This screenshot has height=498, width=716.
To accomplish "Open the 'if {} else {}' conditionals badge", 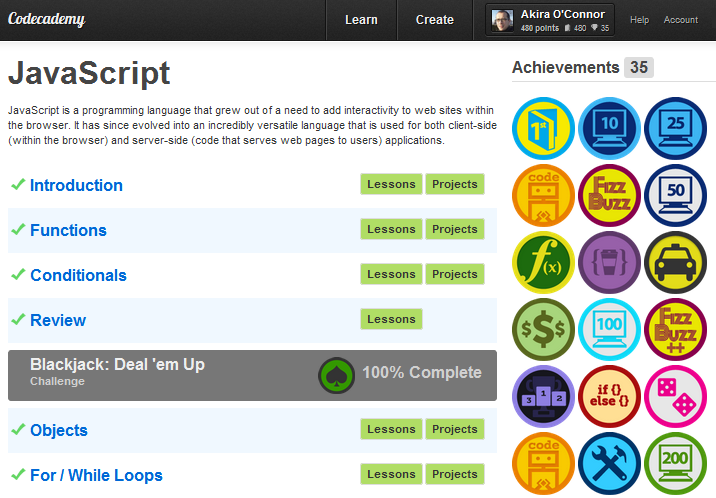I will tap(610, 396).
